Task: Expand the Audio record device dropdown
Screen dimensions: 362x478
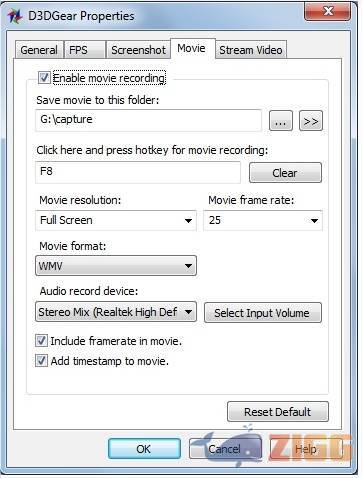Action: (116, 312)
